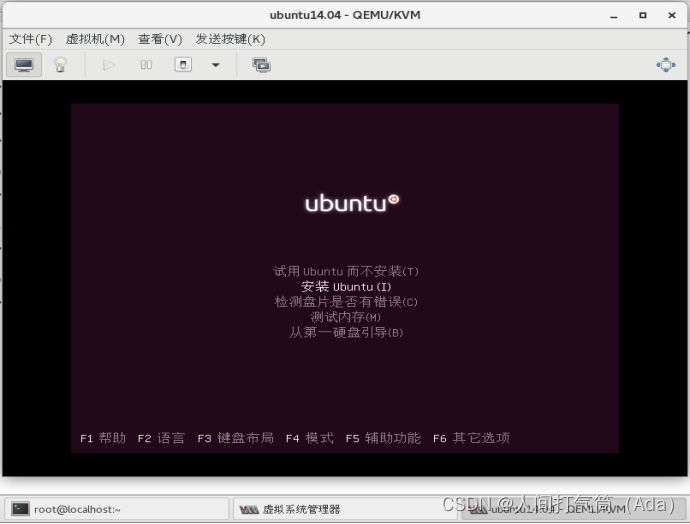Open shutdown options dropdown arrow
Image resolution: width=690 pixels, height=524 pixels.
tap(216, 65)
